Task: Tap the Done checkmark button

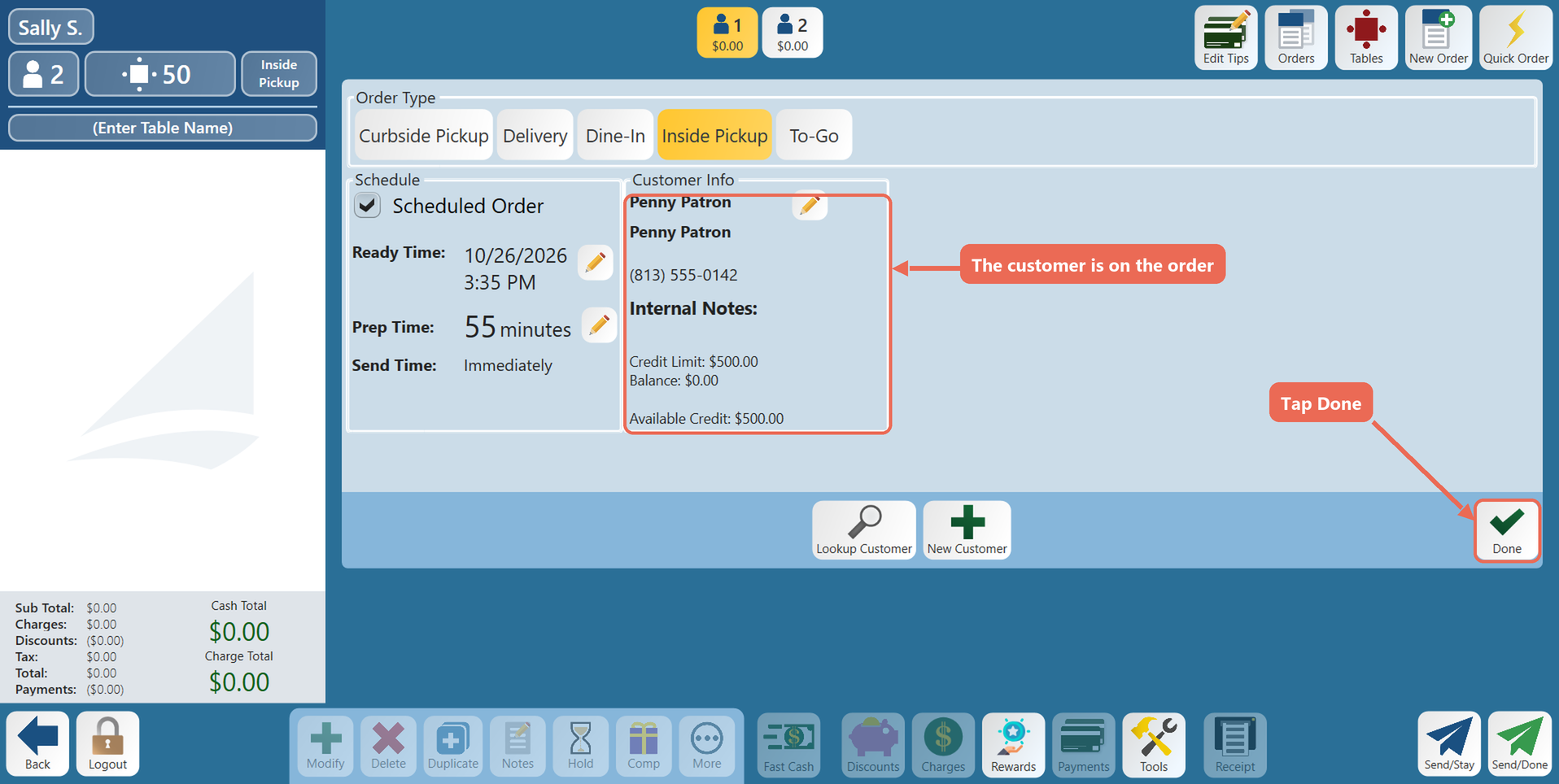Action: click(x=1507, y=530)
